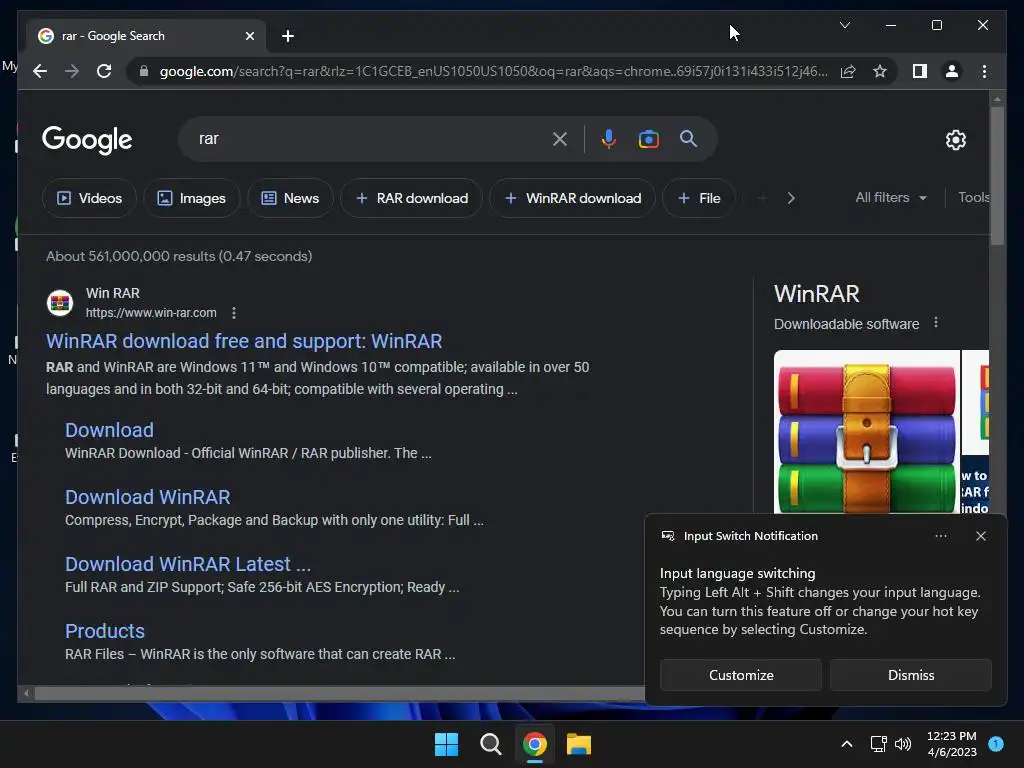
Task: Bookmark this page with the star icon
Action: (880, 71)
